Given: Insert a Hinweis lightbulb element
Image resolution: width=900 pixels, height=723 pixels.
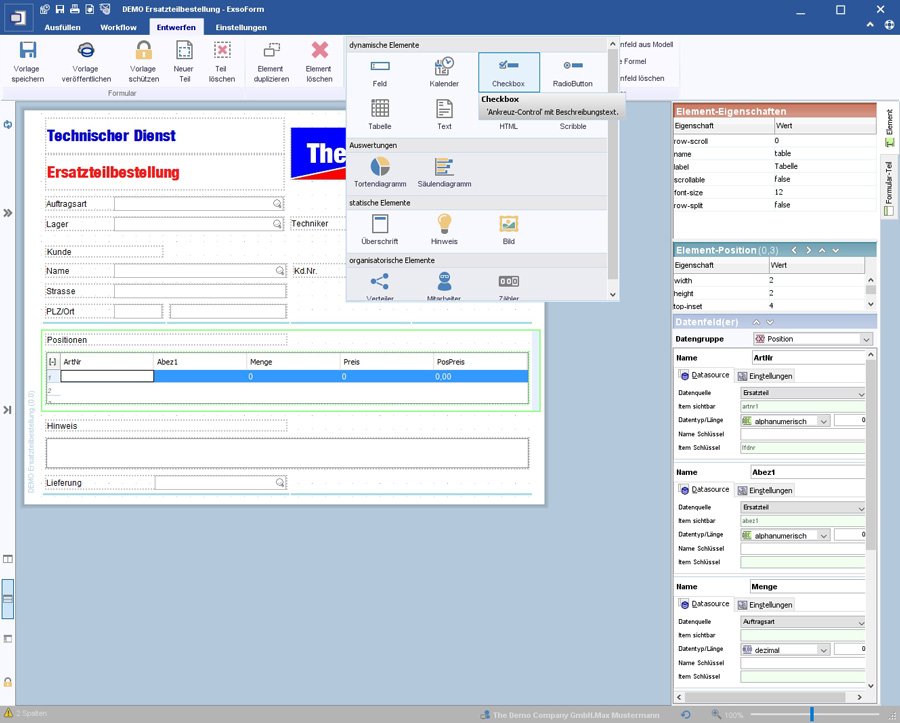Looking at the screenshot, I should 444,229.
